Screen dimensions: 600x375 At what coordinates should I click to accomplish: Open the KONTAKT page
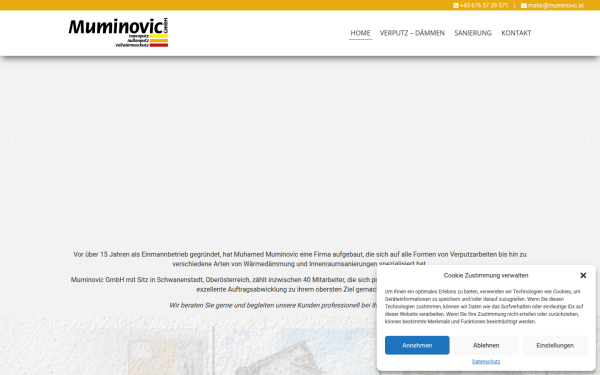pyautogui.click(x=516, y=33)
